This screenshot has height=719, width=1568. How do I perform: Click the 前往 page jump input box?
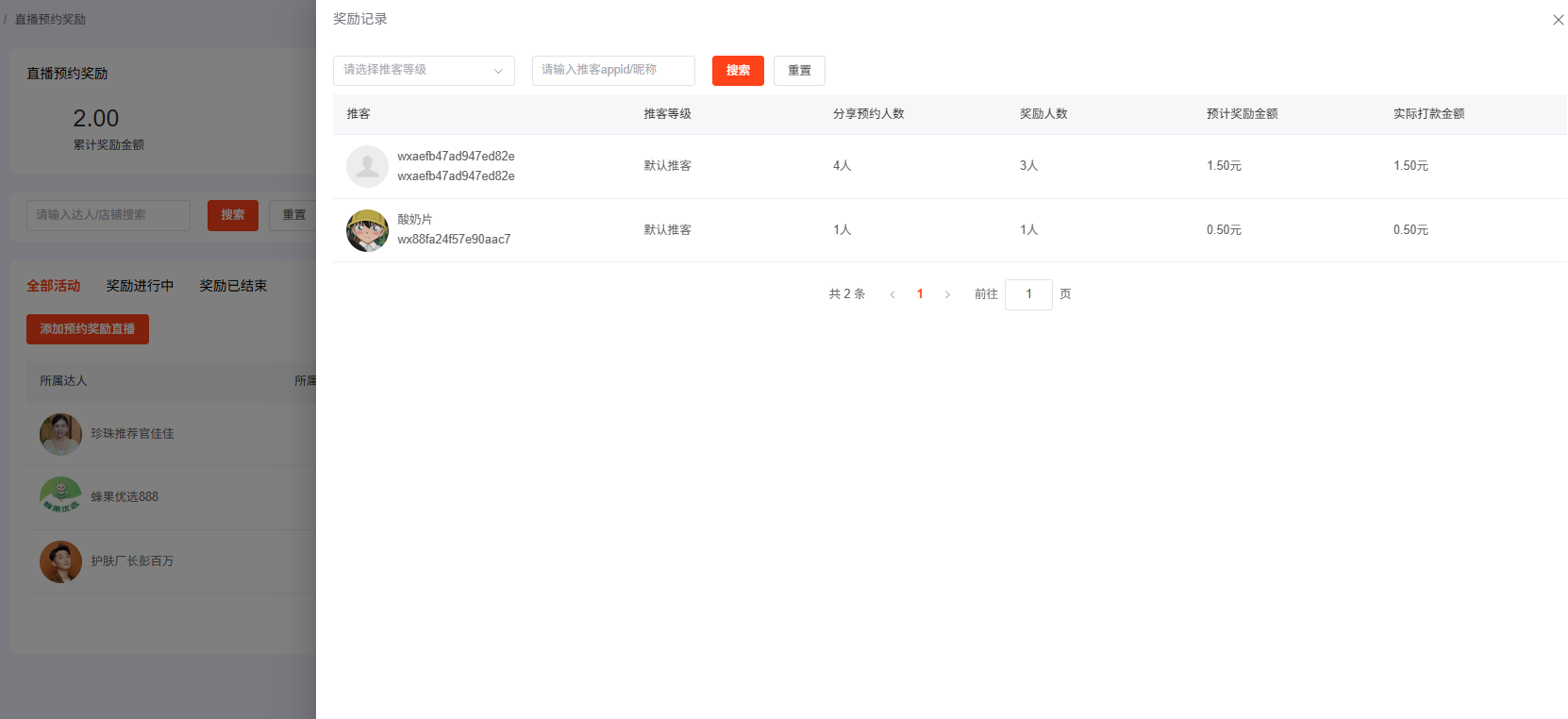pos(1028,294)
